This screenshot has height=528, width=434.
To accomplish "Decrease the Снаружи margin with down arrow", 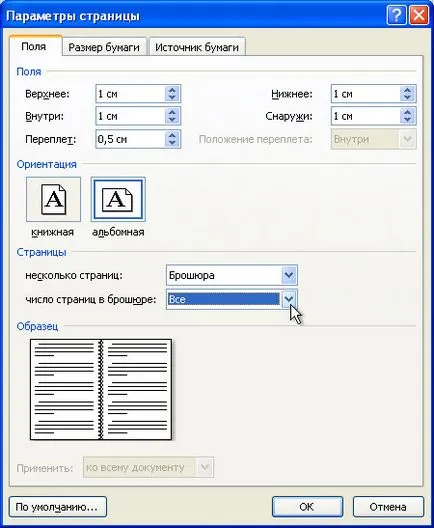I will [407, 120].
